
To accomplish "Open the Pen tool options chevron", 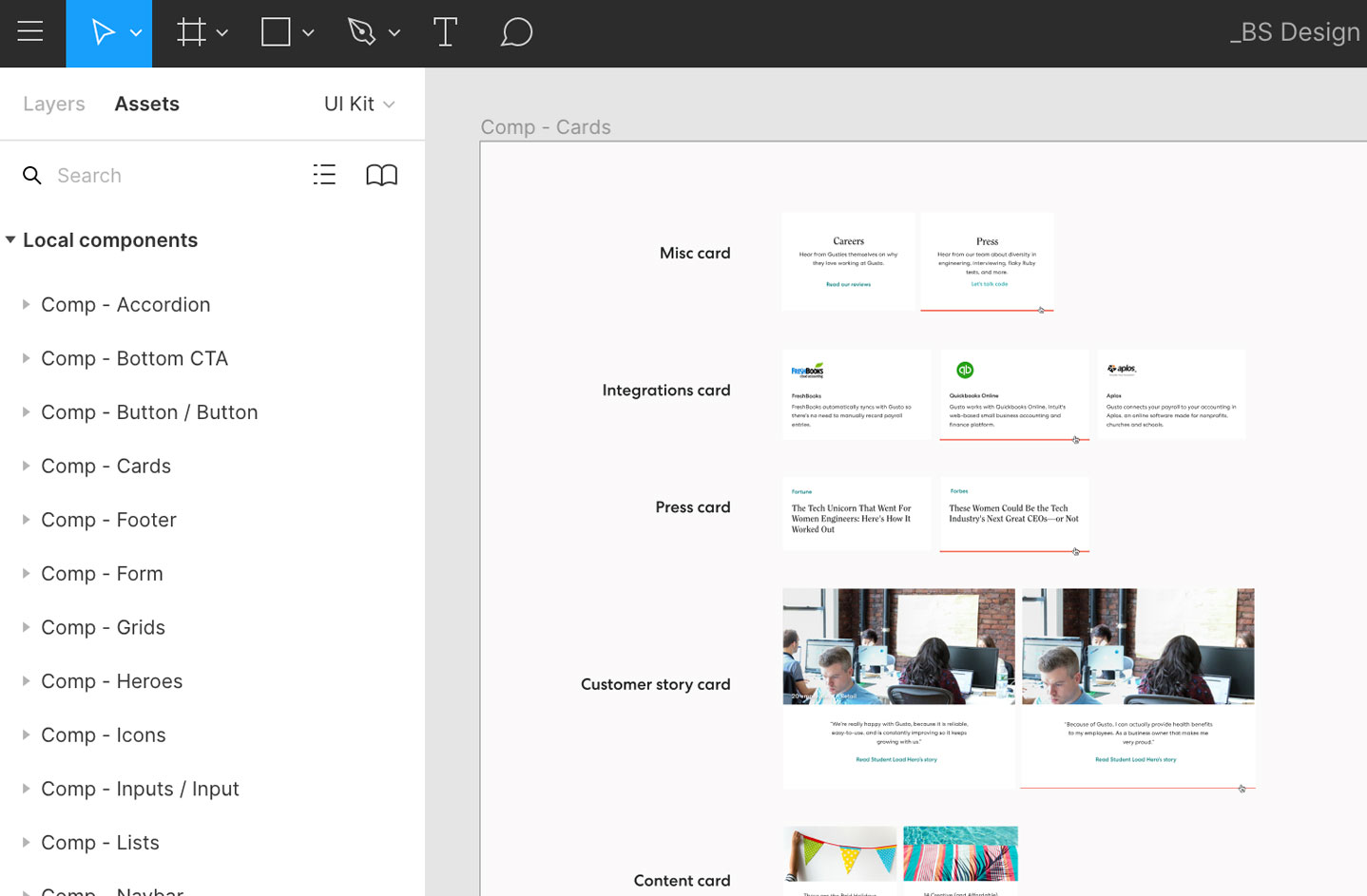I will pos(395,33).
